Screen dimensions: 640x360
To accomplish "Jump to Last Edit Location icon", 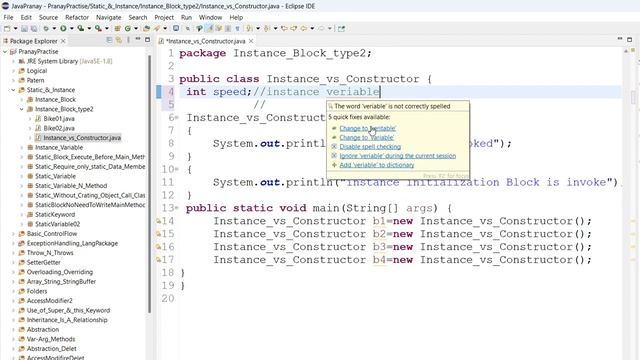I will click(x=284, y=29).
